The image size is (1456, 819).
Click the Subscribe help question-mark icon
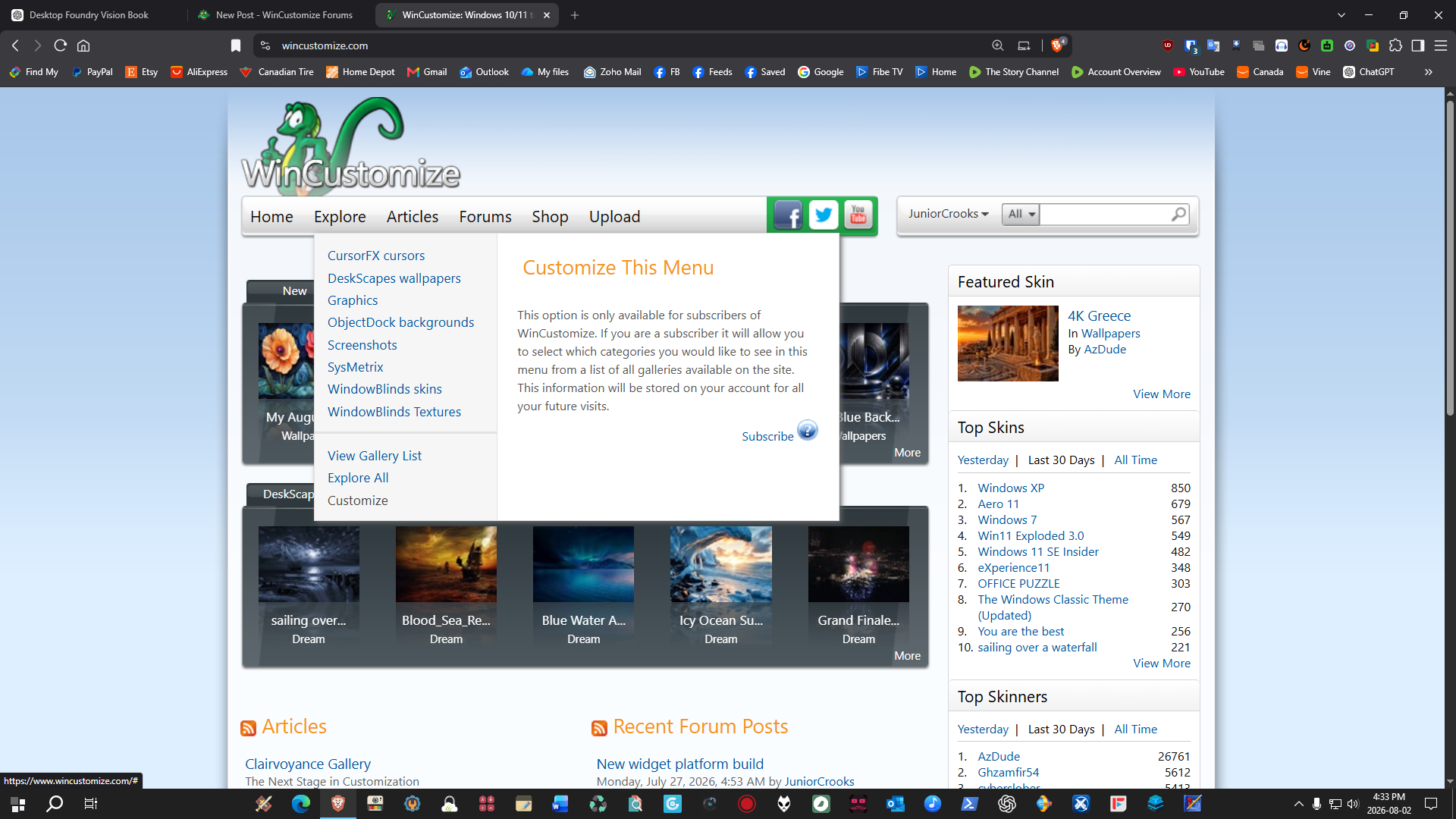pyautogui.click(x=808, y=431)
